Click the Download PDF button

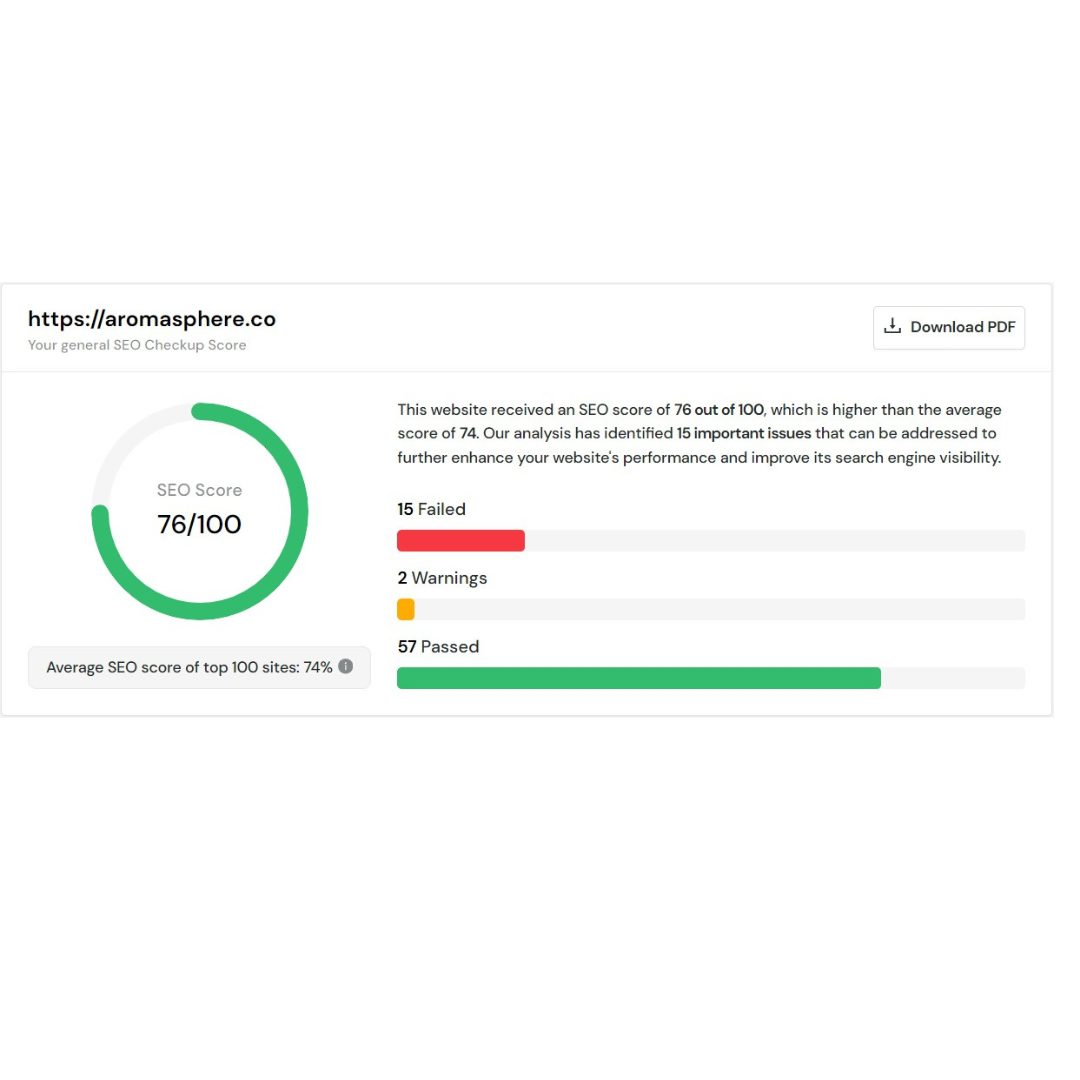coord(949,328)
